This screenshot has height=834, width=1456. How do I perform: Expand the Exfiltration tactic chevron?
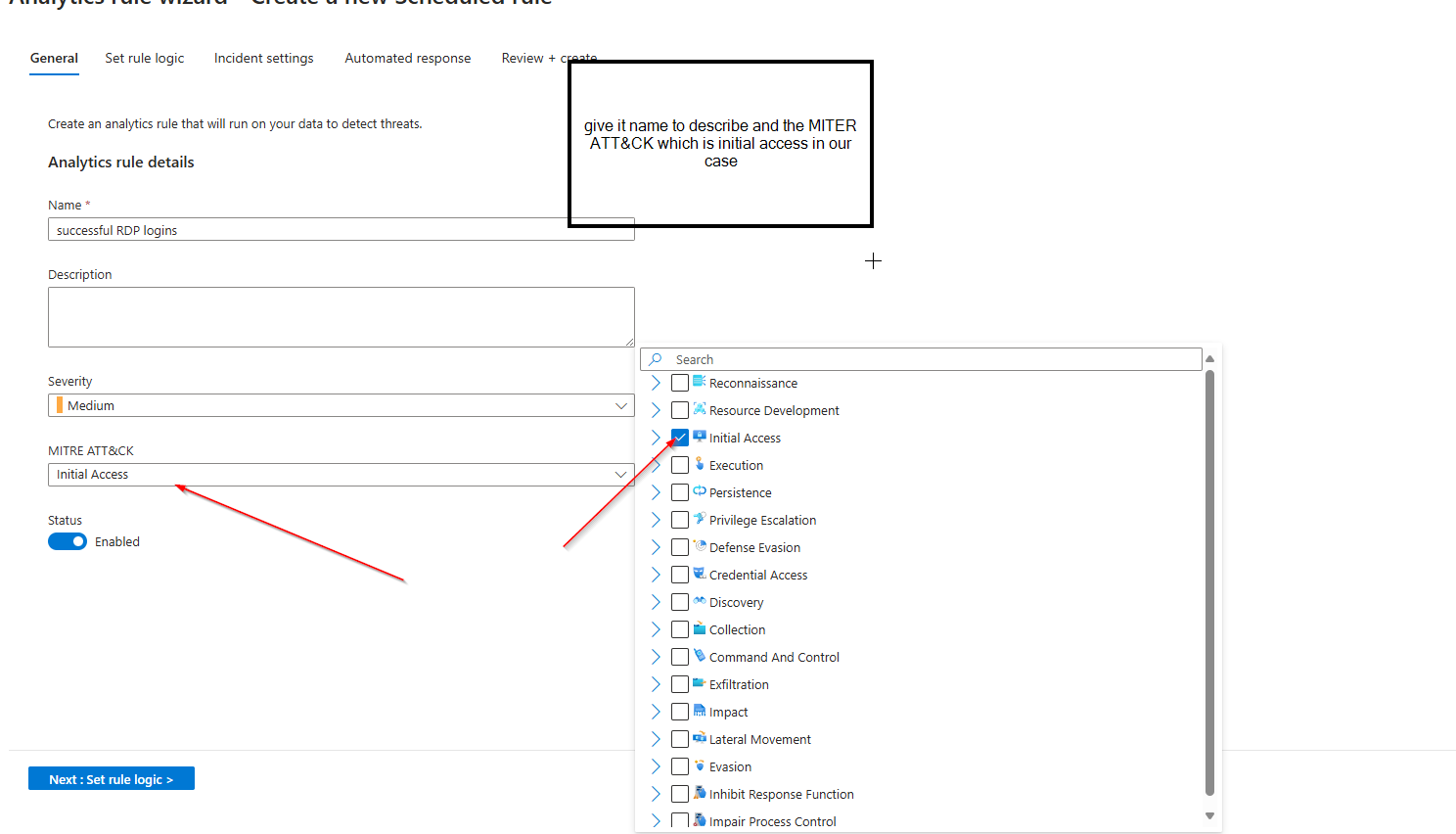pos(656,684)
